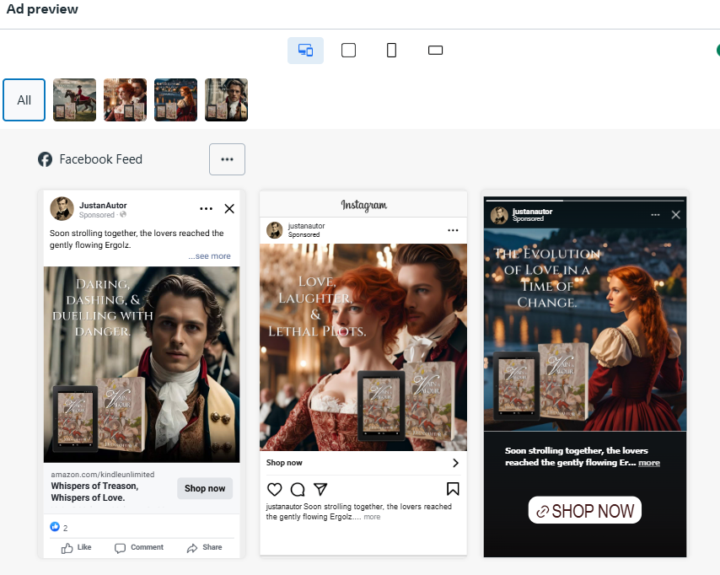Close the Facebook feed ad preview
Image resolution: width=720 pixels, height=575 pixels.
(229, 209)
